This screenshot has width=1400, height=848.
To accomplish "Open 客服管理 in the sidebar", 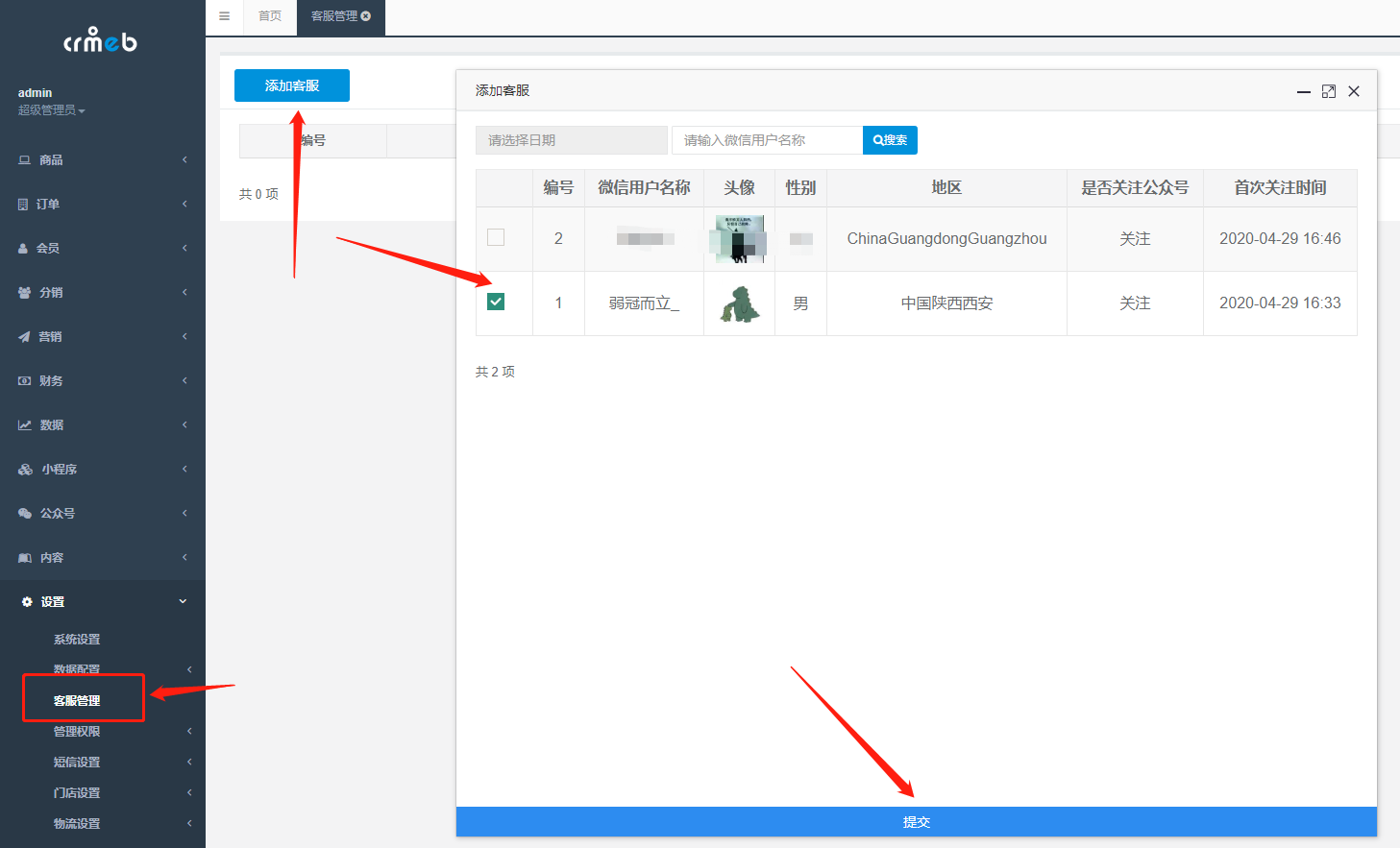I will click(x=77, y=701).
